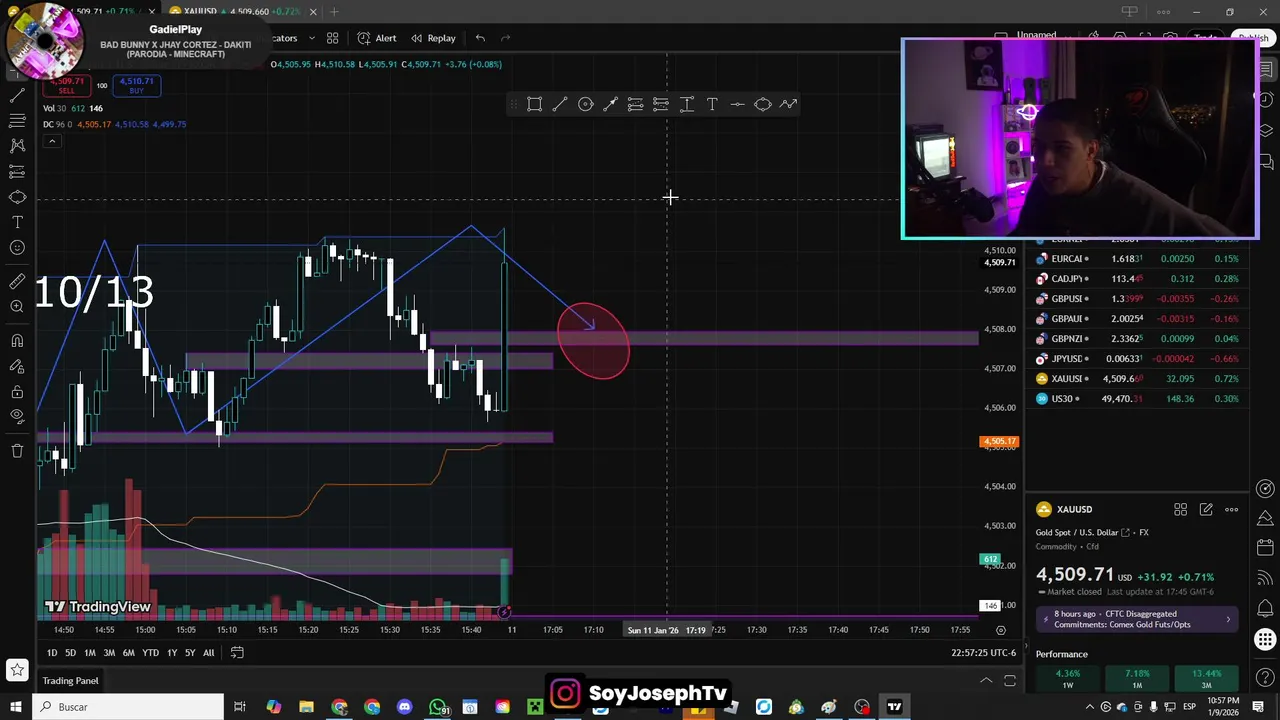Viewport: 1280px width, 720px height.
Task: Click the SELL 4,509.71 button
Action: click(x=67, y=85)
